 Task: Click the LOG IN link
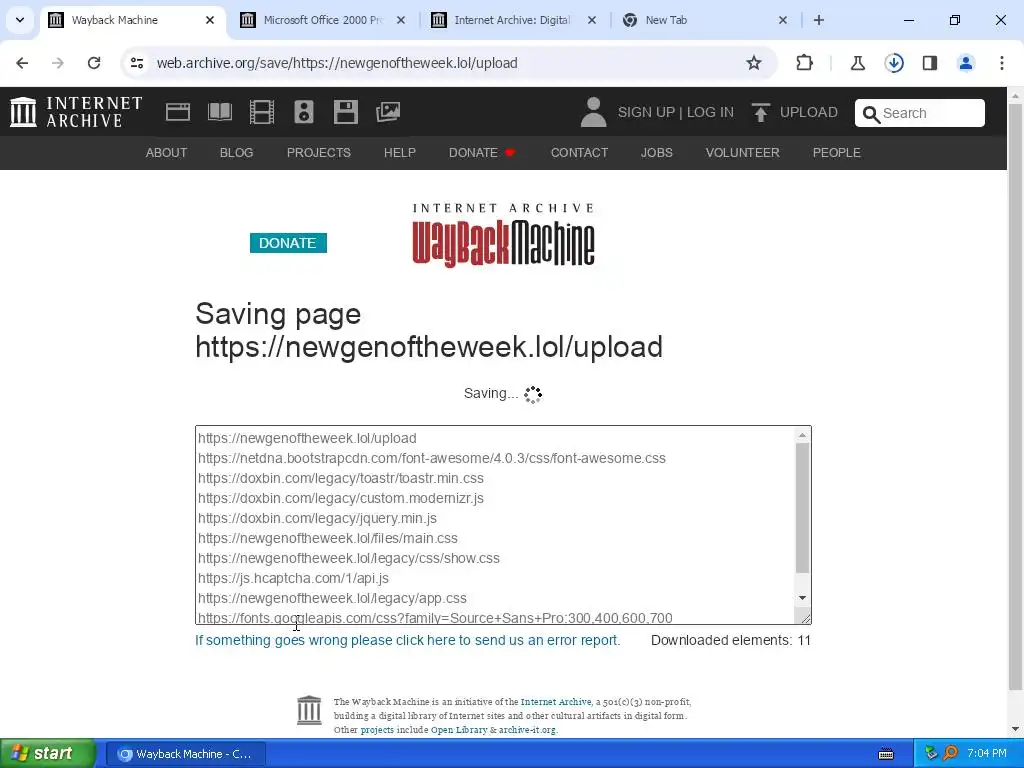[710, 112]
